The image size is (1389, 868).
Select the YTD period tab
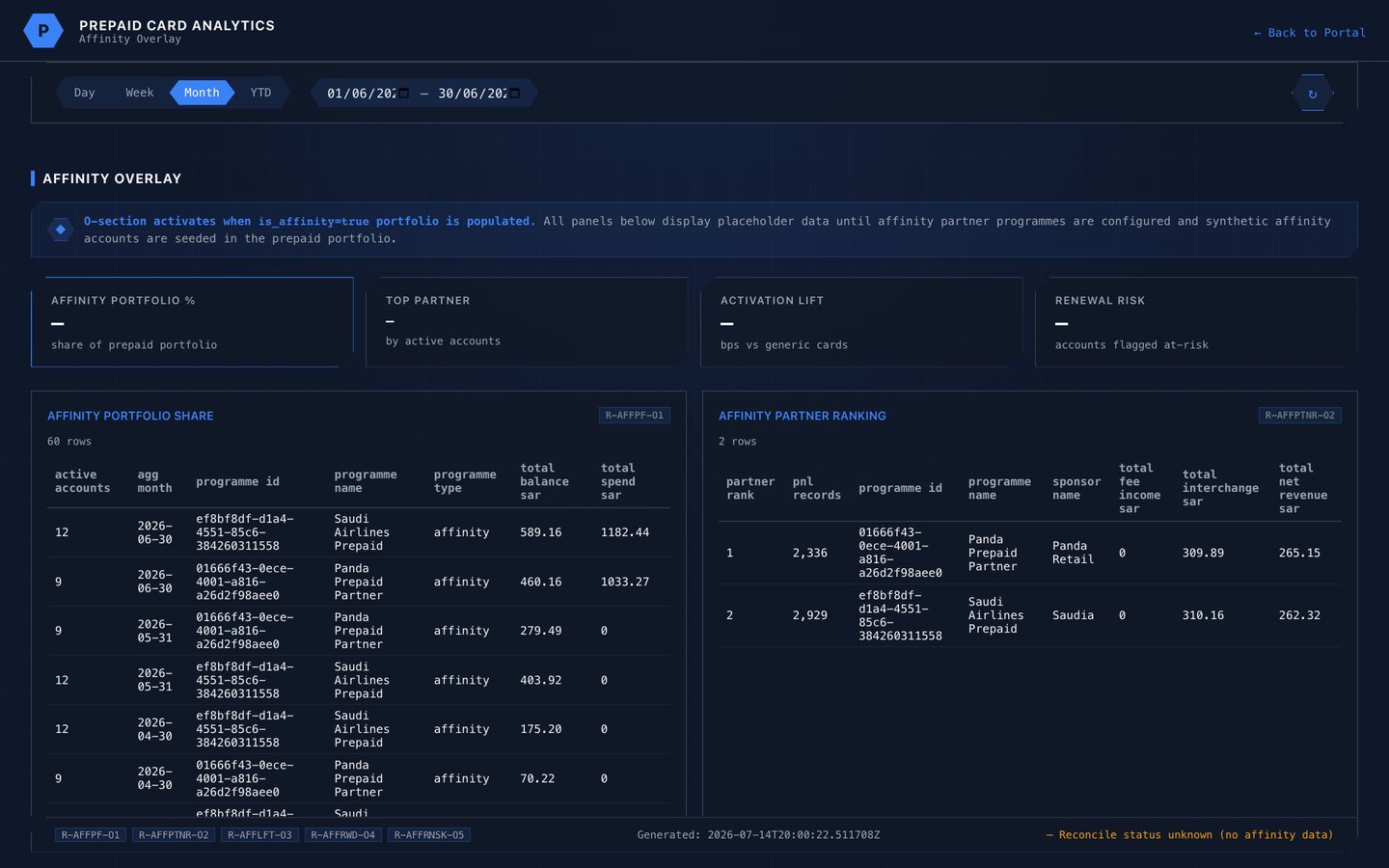click(x=260, y=93)
